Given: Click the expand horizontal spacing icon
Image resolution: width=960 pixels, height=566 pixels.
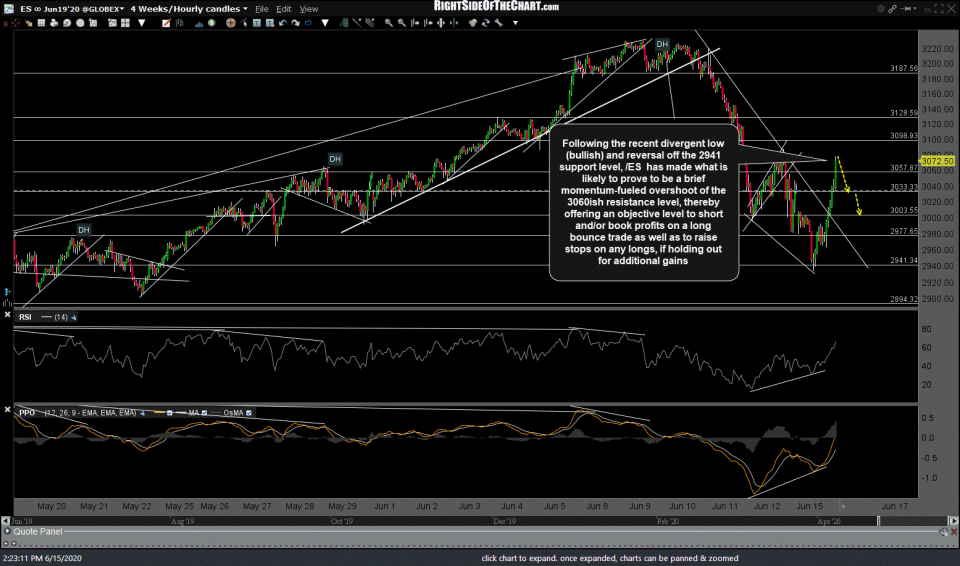Looking at the screenshot, I should pos(440,23).
